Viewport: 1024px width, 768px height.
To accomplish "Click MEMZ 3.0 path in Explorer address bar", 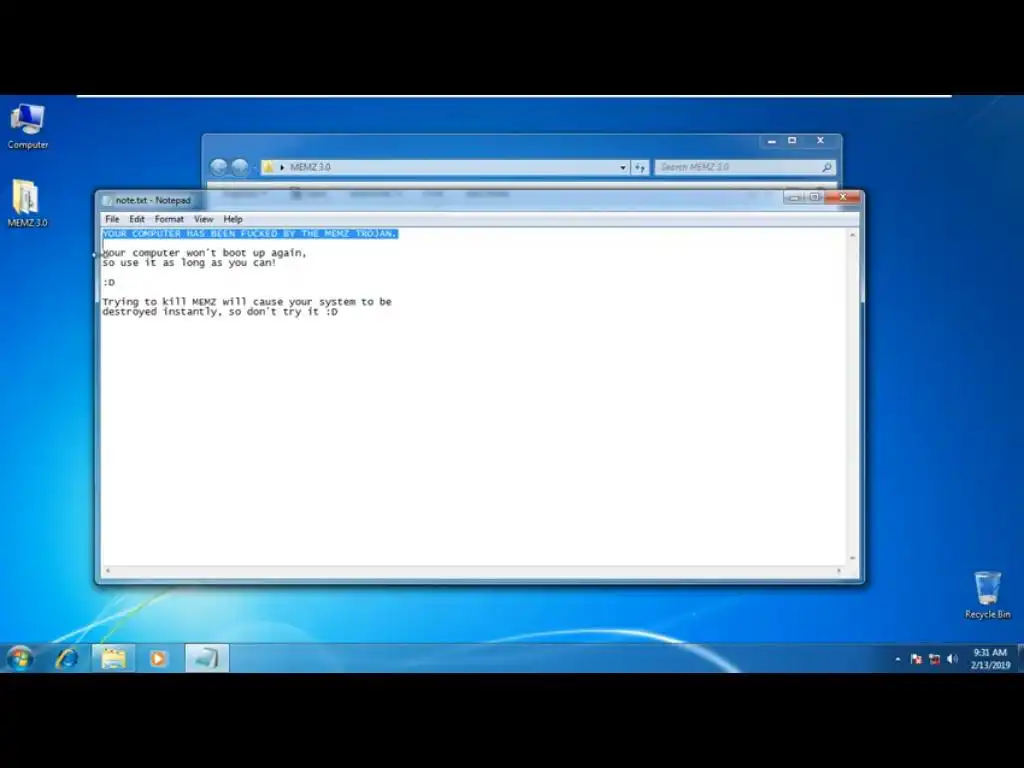I will 310,167.
